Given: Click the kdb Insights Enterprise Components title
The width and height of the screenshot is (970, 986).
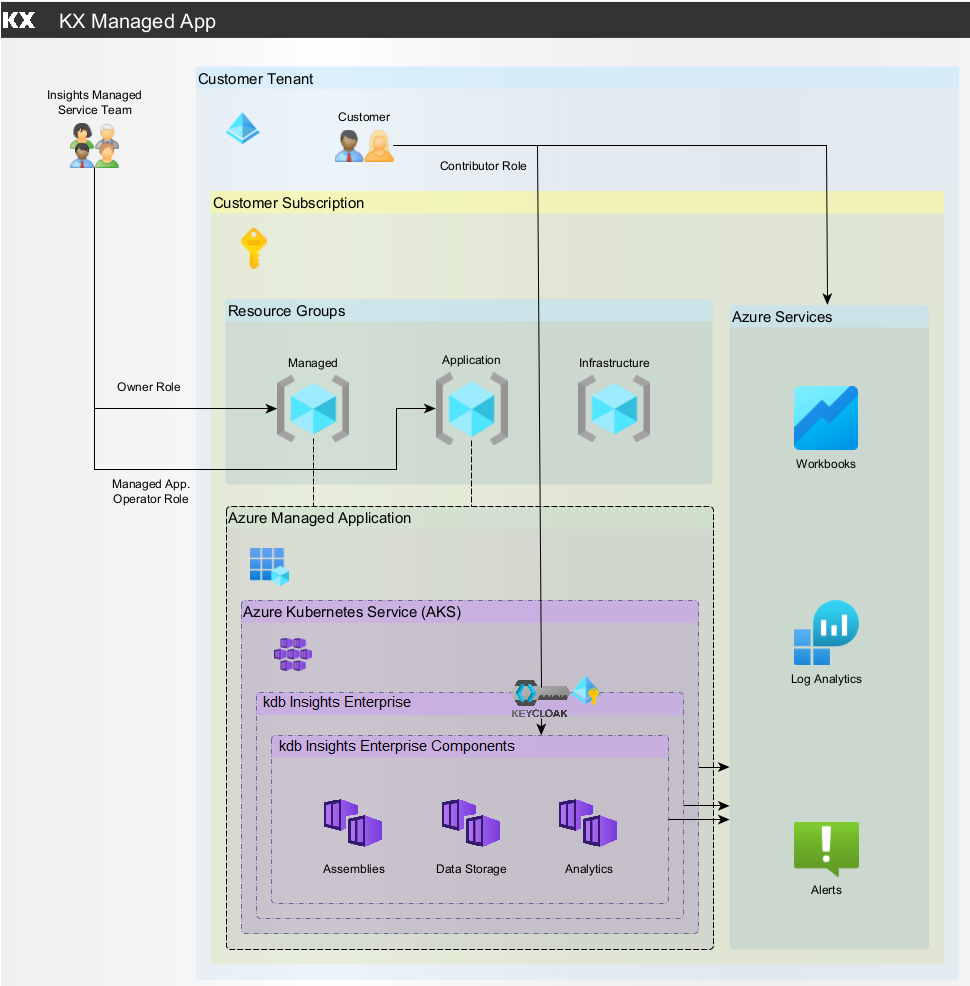Looking at the screenshot, I should pos(397,746).
